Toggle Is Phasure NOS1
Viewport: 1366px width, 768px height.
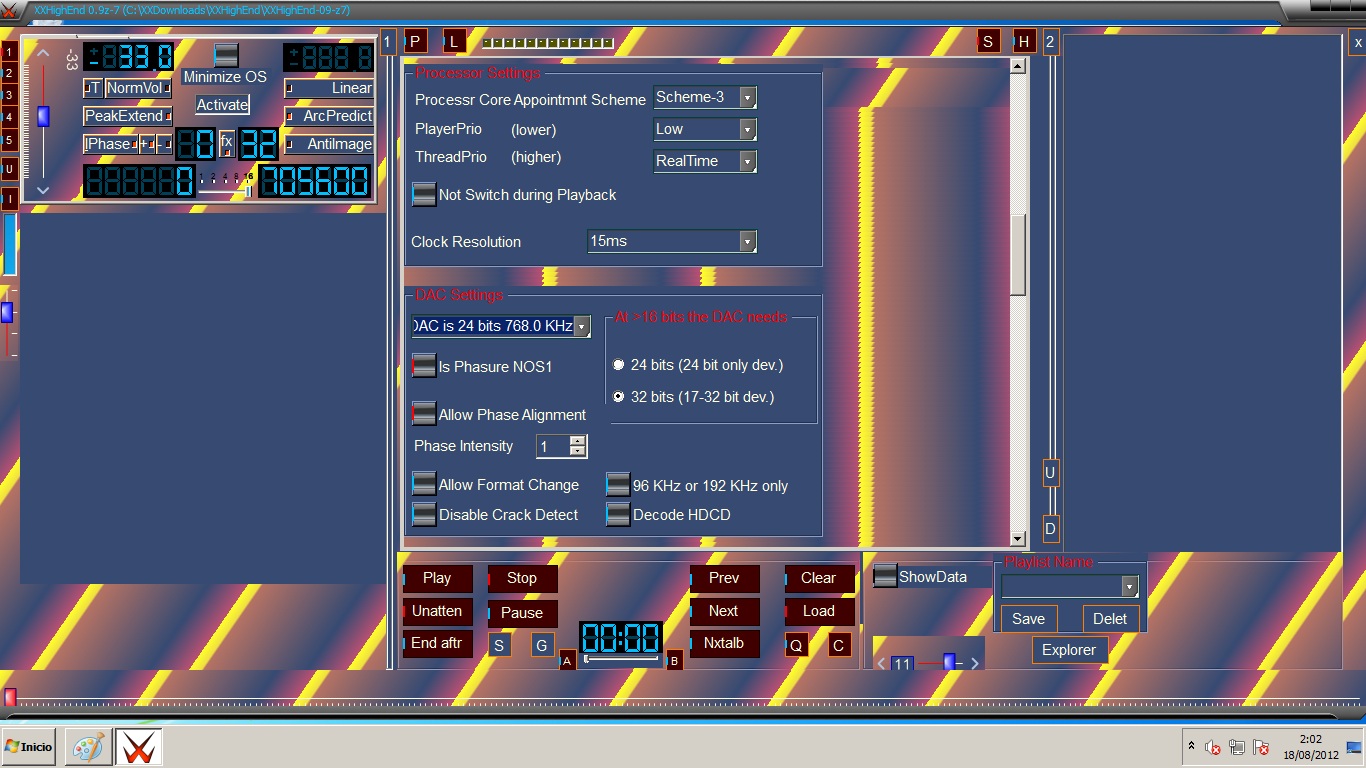424,366
